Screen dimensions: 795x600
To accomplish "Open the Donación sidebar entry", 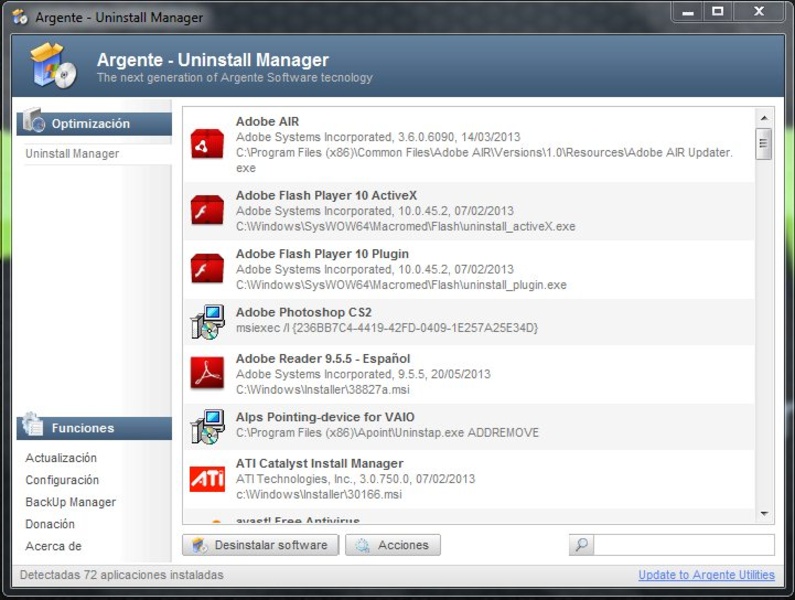I will (50, 524).
